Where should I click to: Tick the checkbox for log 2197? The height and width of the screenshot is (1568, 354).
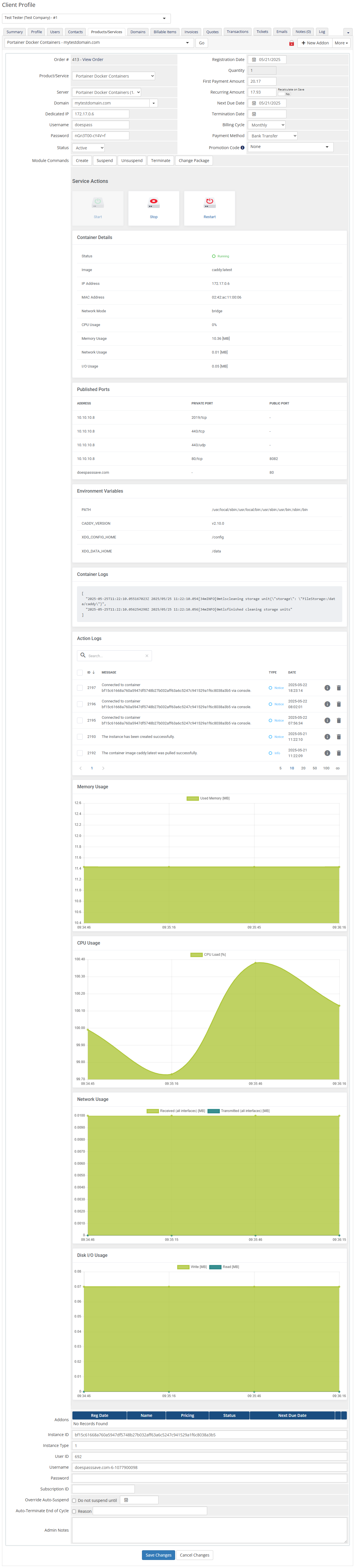click(x=80, y=688)
